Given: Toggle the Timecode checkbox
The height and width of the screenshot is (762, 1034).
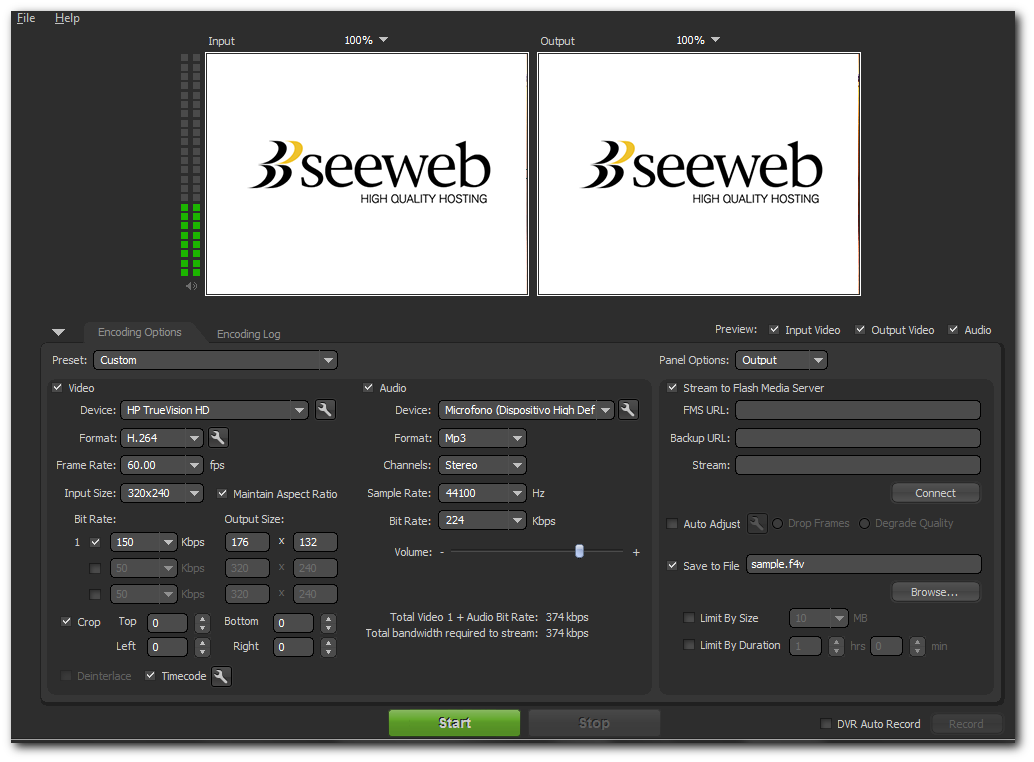Looking at the screenshot, I should click(150, 676).
